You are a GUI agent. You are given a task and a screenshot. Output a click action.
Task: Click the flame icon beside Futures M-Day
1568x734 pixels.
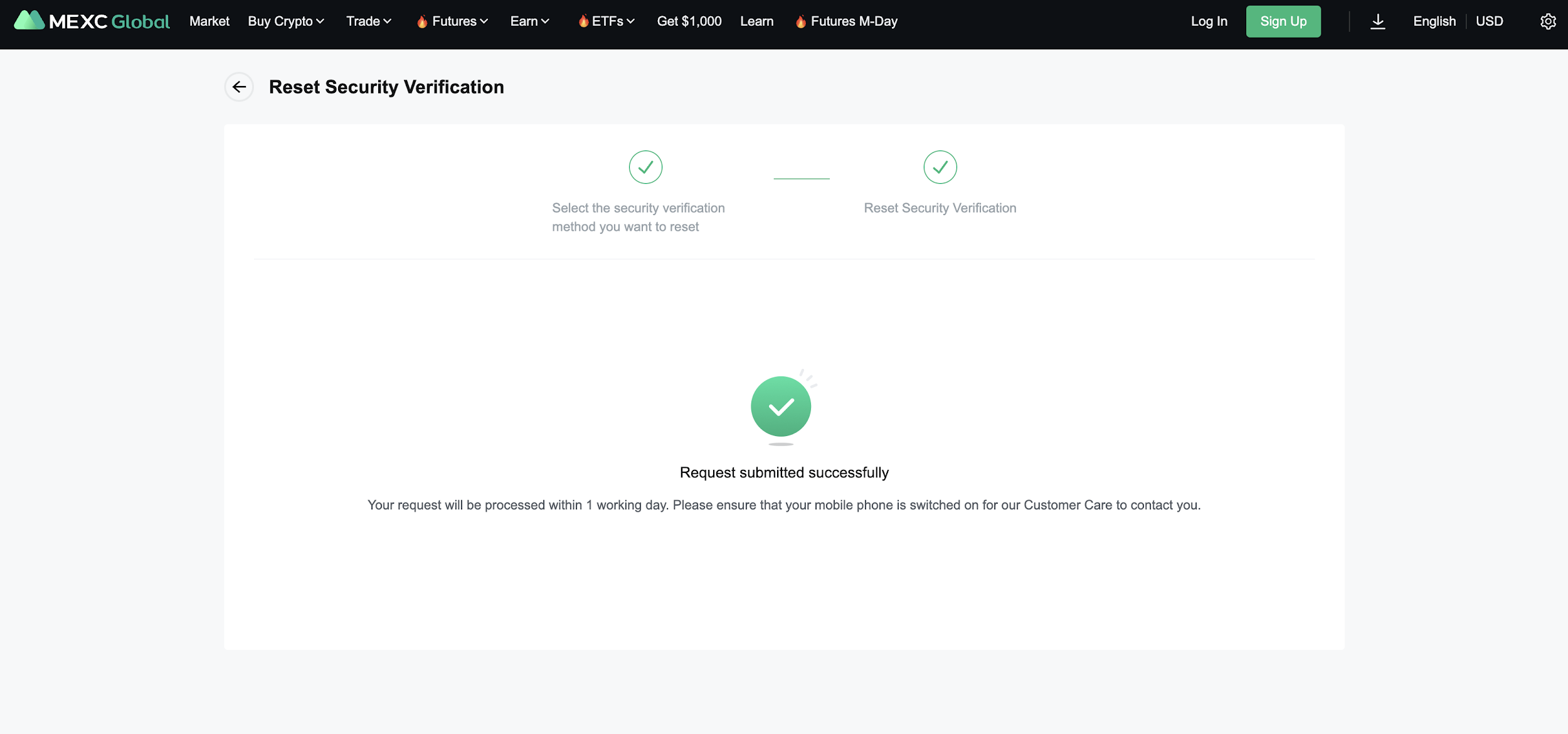pos(800,22)
